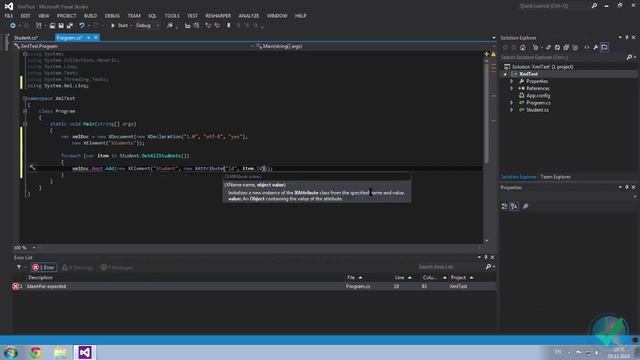Click Collapse All icon in Solution Explorer
The image size is (640, 360).
tap(566, 47)
